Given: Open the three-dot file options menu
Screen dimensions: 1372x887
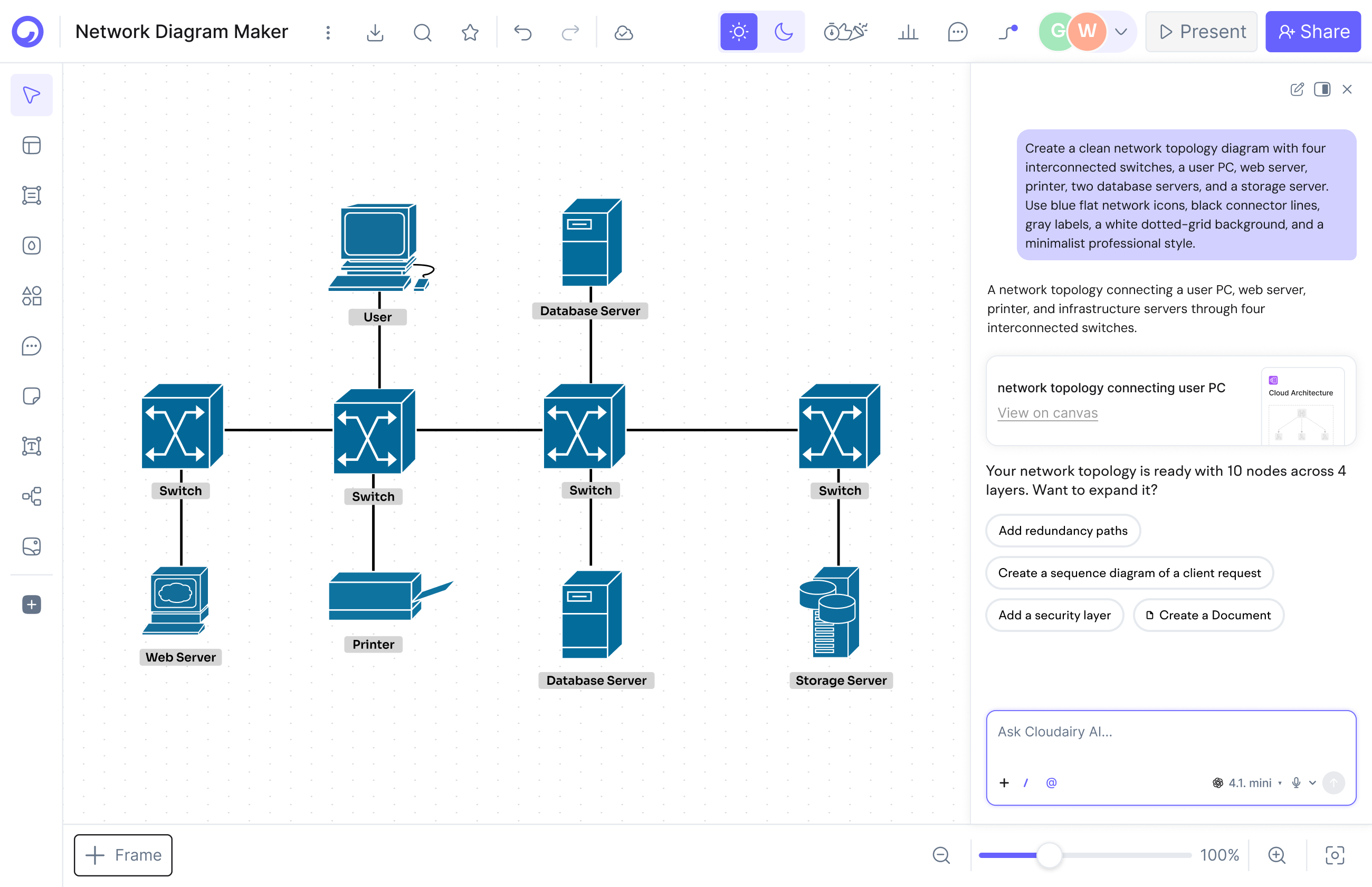Looking at the screenshot, I should point(328,32).
